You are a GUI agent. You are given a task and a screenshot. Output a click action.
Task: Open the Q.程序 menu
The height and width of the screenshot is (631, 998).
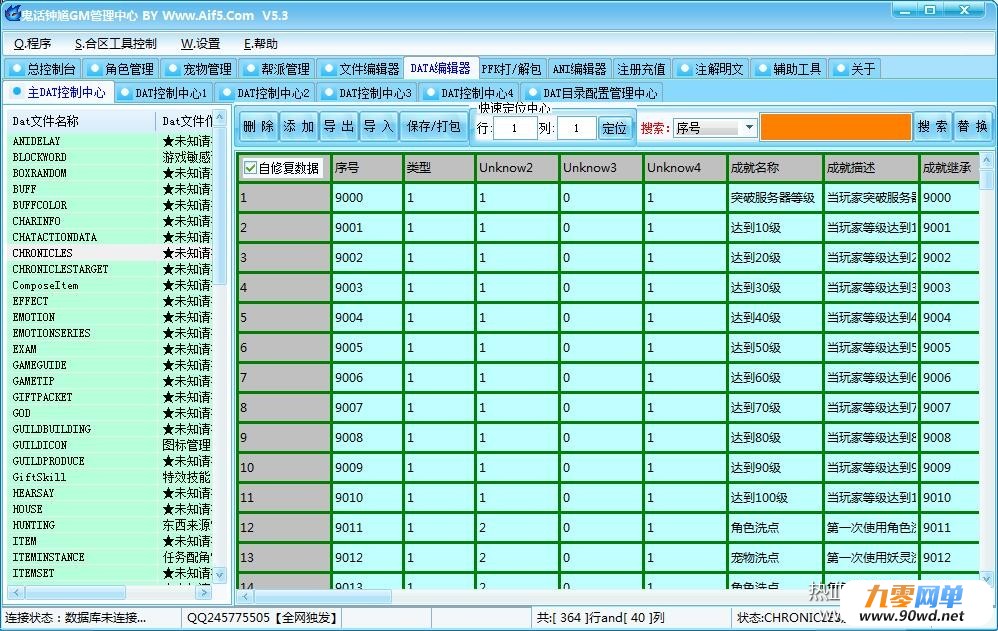[32, 43]
